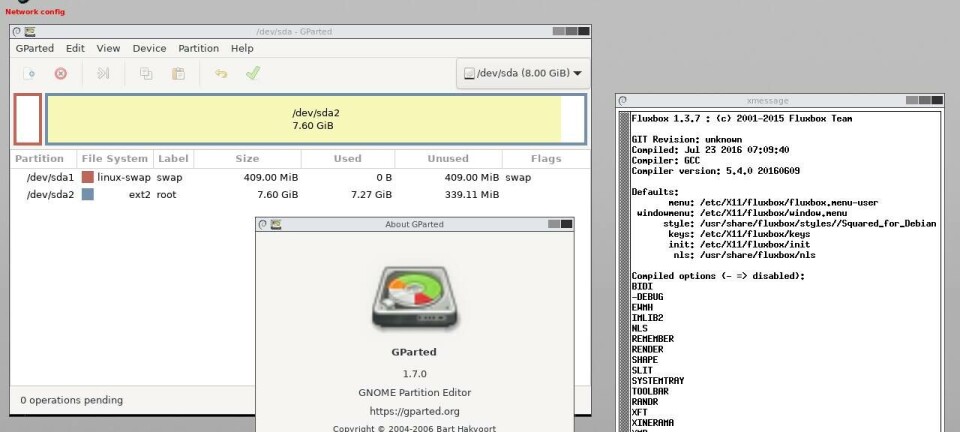The width and height of the screenshot is (960, 432).
Task: Click the 7.27 GiB used value
Action: [x=371, y=195]
